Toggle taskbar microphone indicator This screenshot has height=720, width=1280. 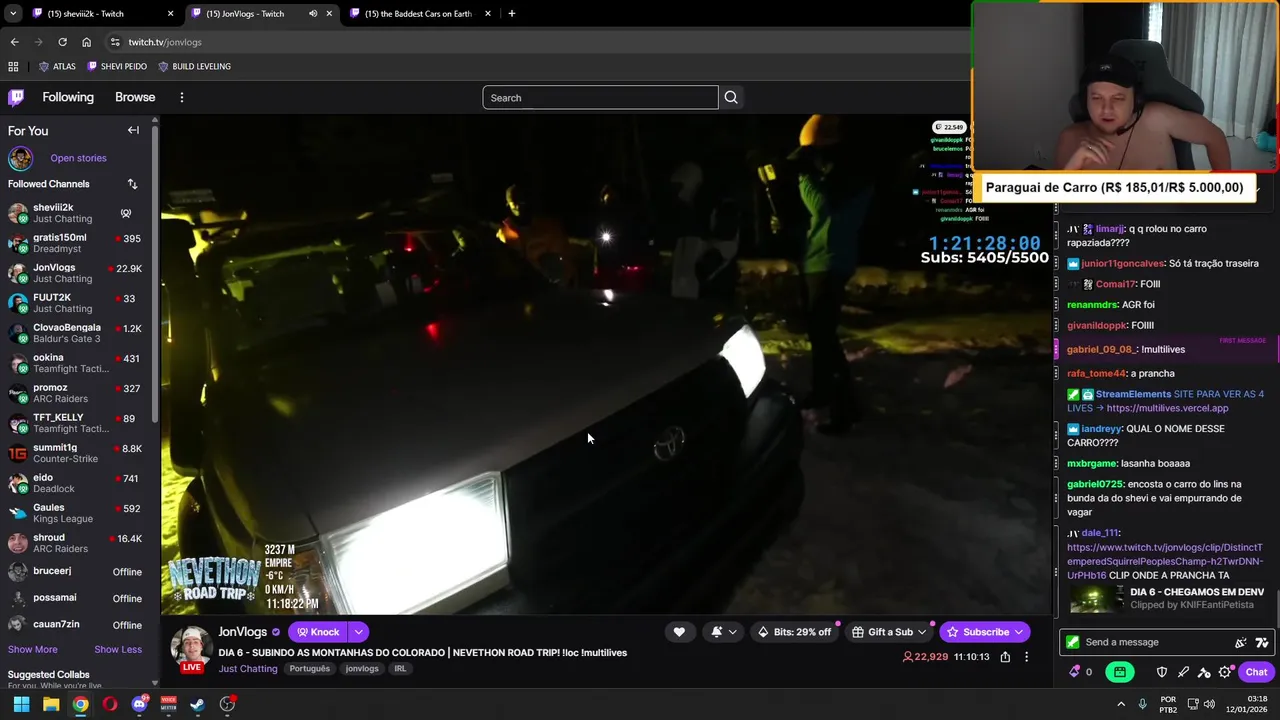click(x=1142, y=704)
